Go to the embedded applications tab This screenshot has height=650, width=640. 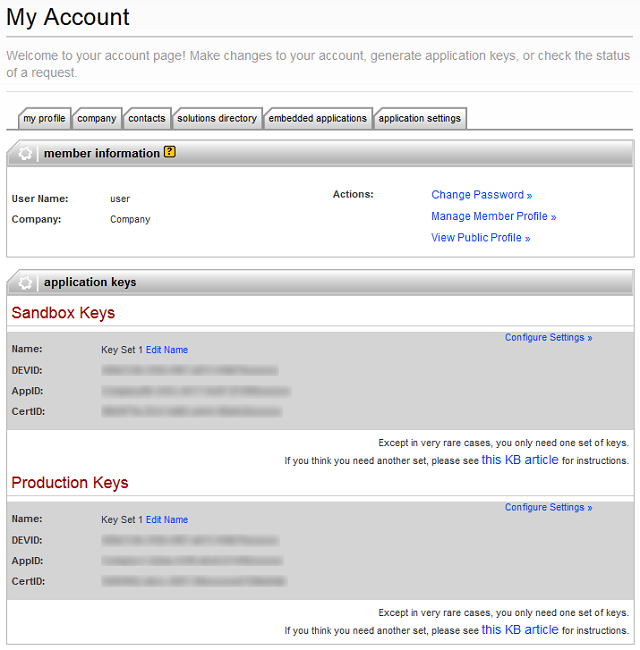pos(318,119)
